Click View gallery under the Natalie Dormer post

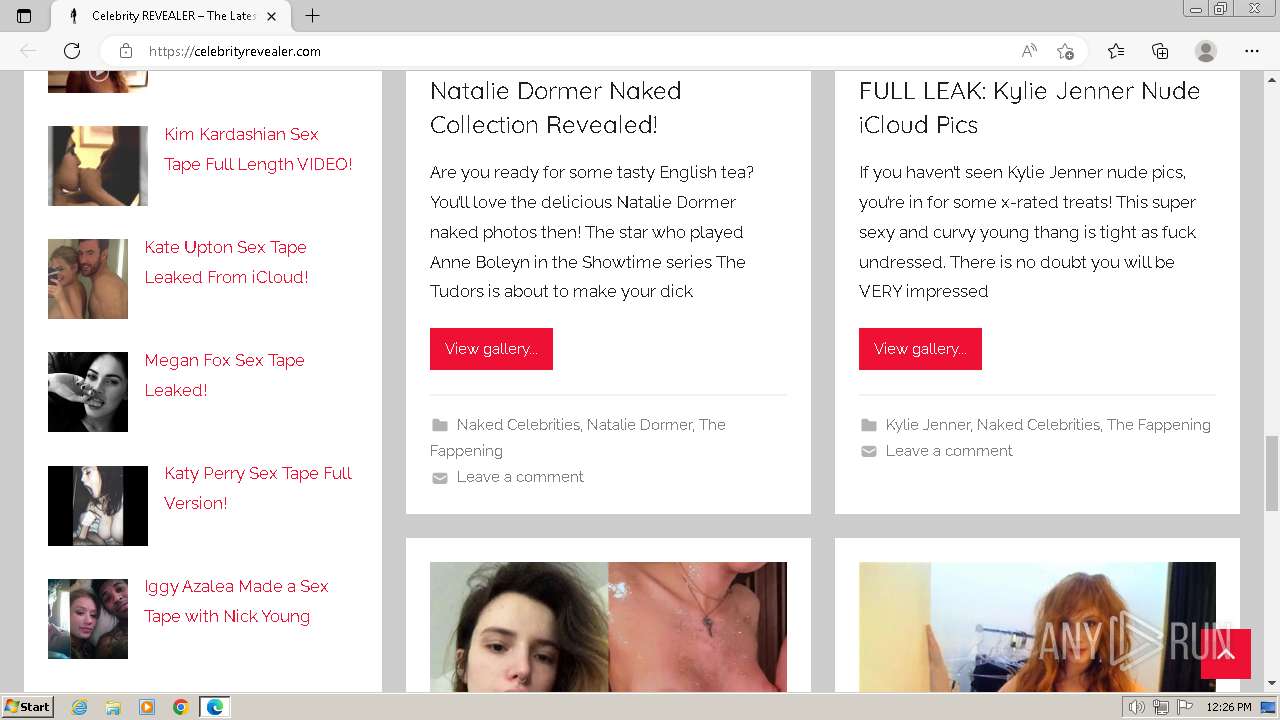pyautogui.click(x=491, y=349)
